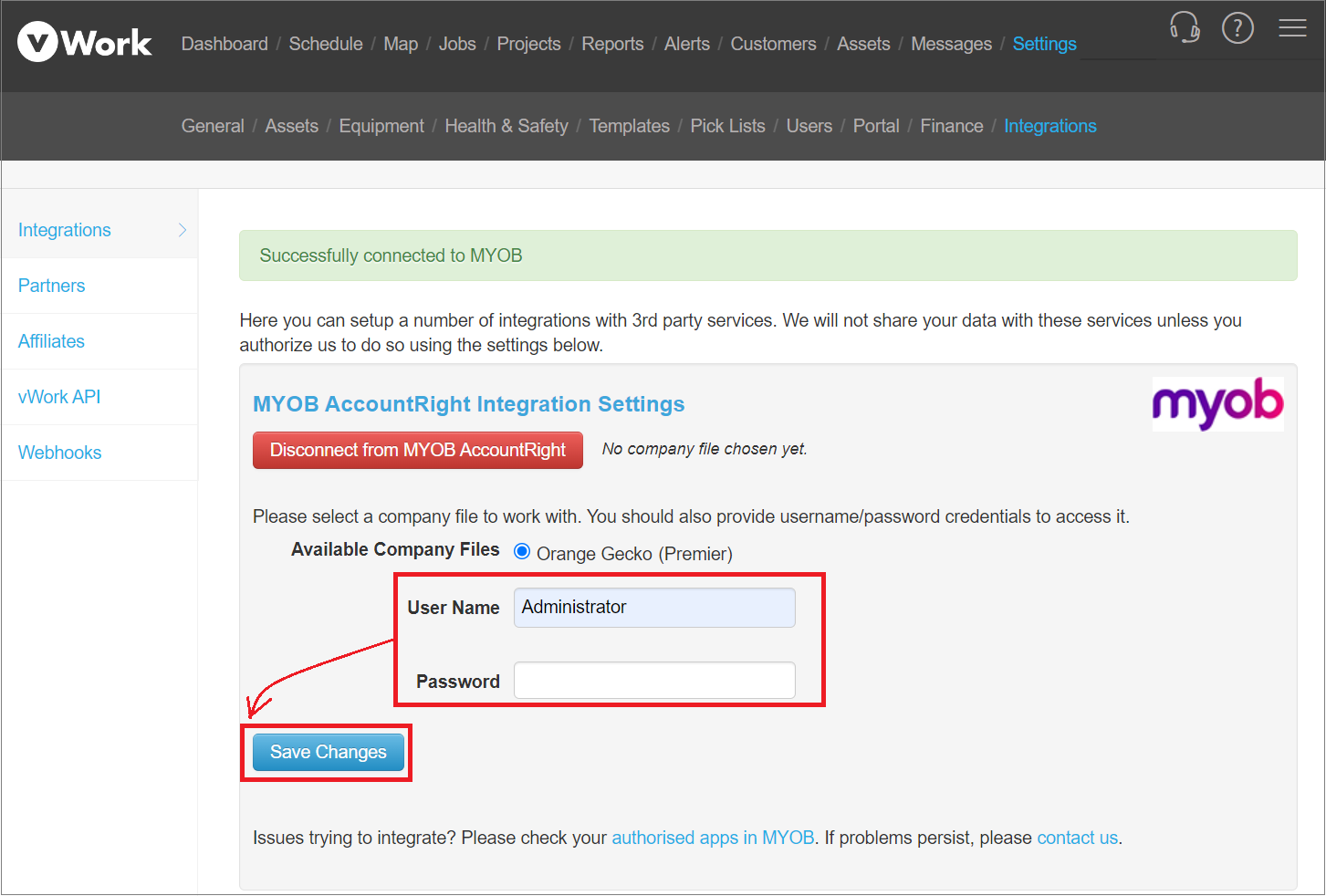
Task: Click Disconnect from MYOB AccountRight button
Action: click(418, 450)
